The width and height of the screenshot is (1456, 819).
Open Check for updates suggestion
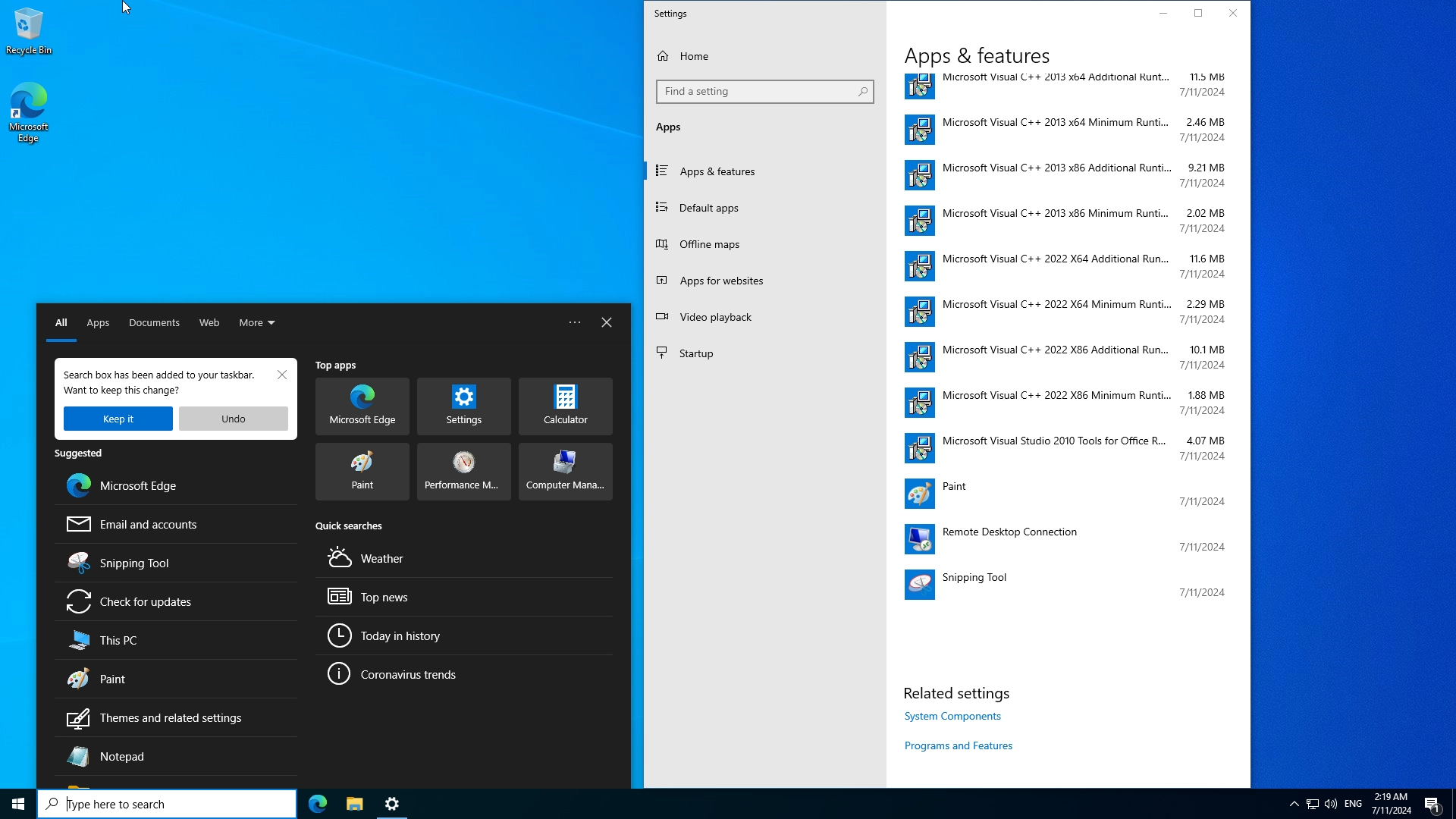tap(145, 601)
